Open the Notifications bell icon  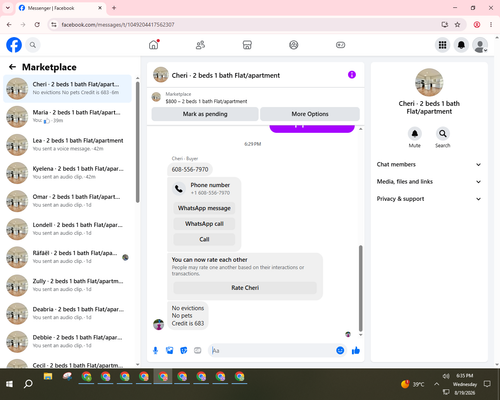(461, 45)
